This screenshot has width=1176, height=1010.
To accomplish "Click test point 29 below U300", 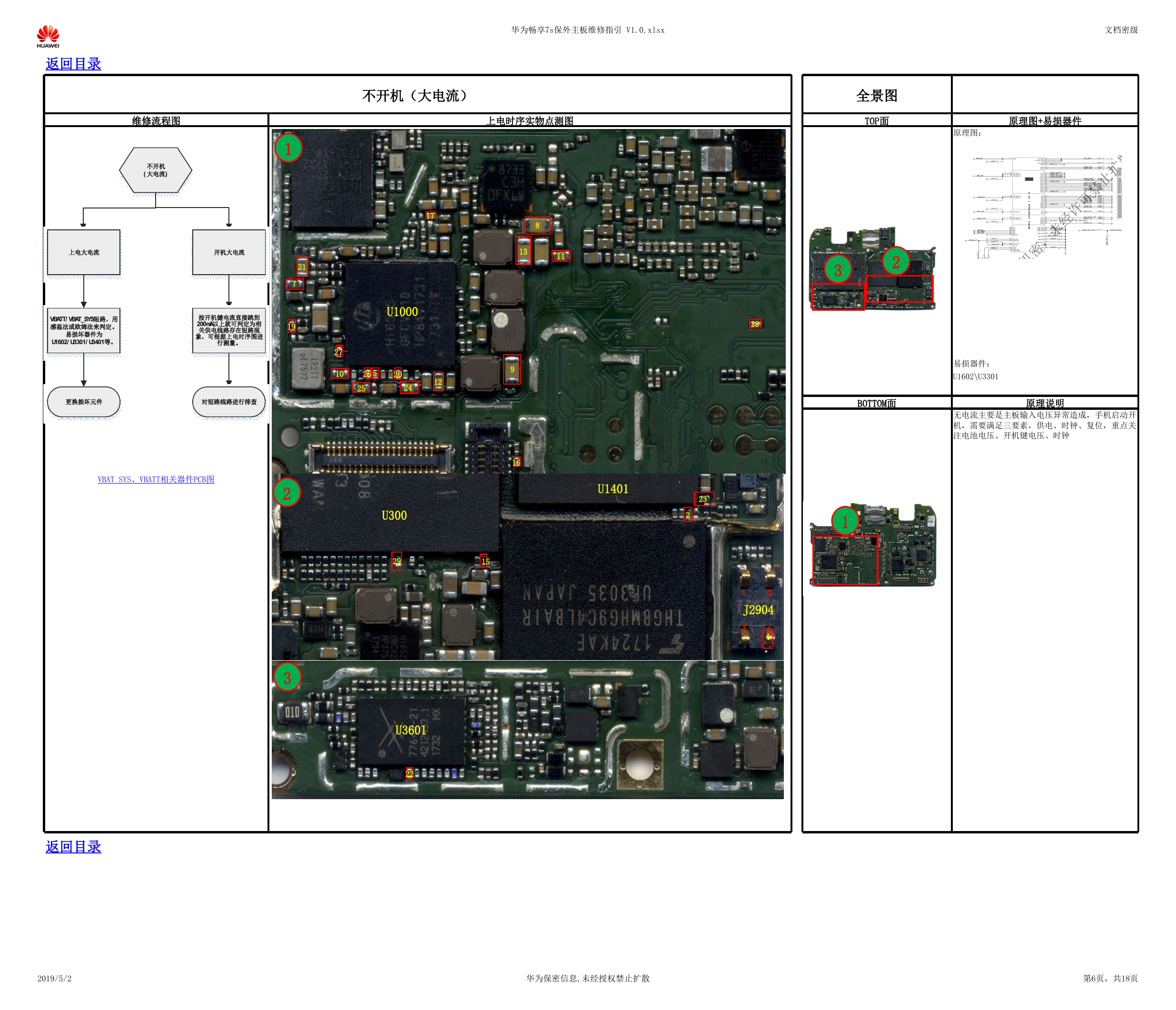I will (397, 562).
